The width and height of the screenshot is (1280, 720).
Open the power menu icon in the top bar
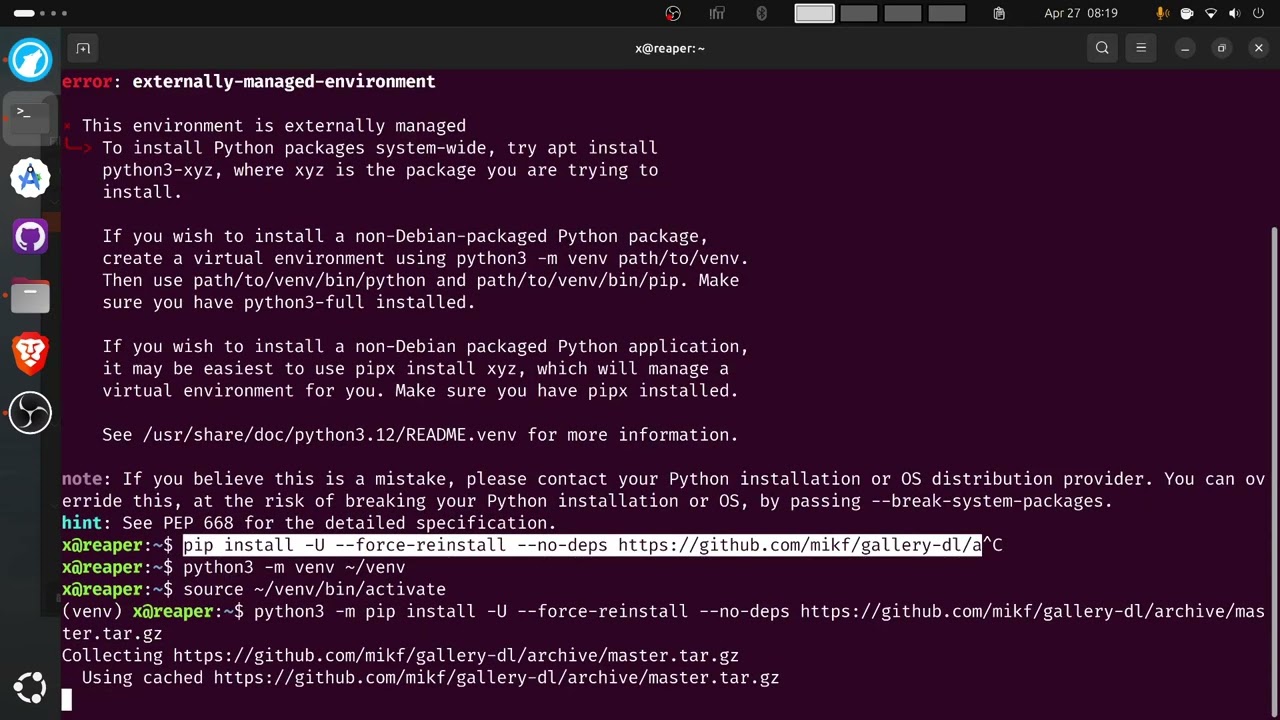1258,13
